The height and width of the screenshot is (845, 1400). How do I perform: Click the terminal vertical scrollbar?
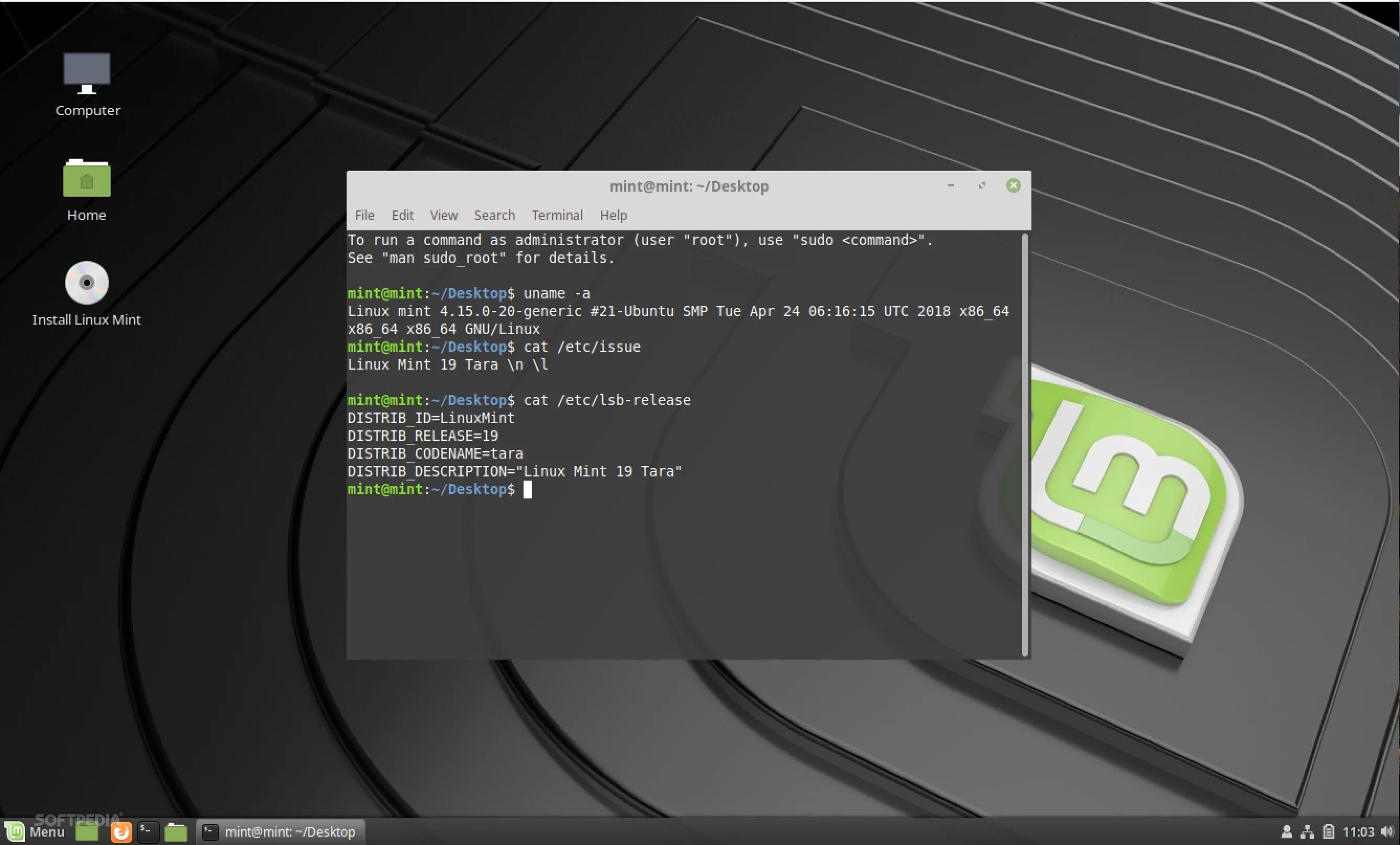click(x=1025, y=444)
